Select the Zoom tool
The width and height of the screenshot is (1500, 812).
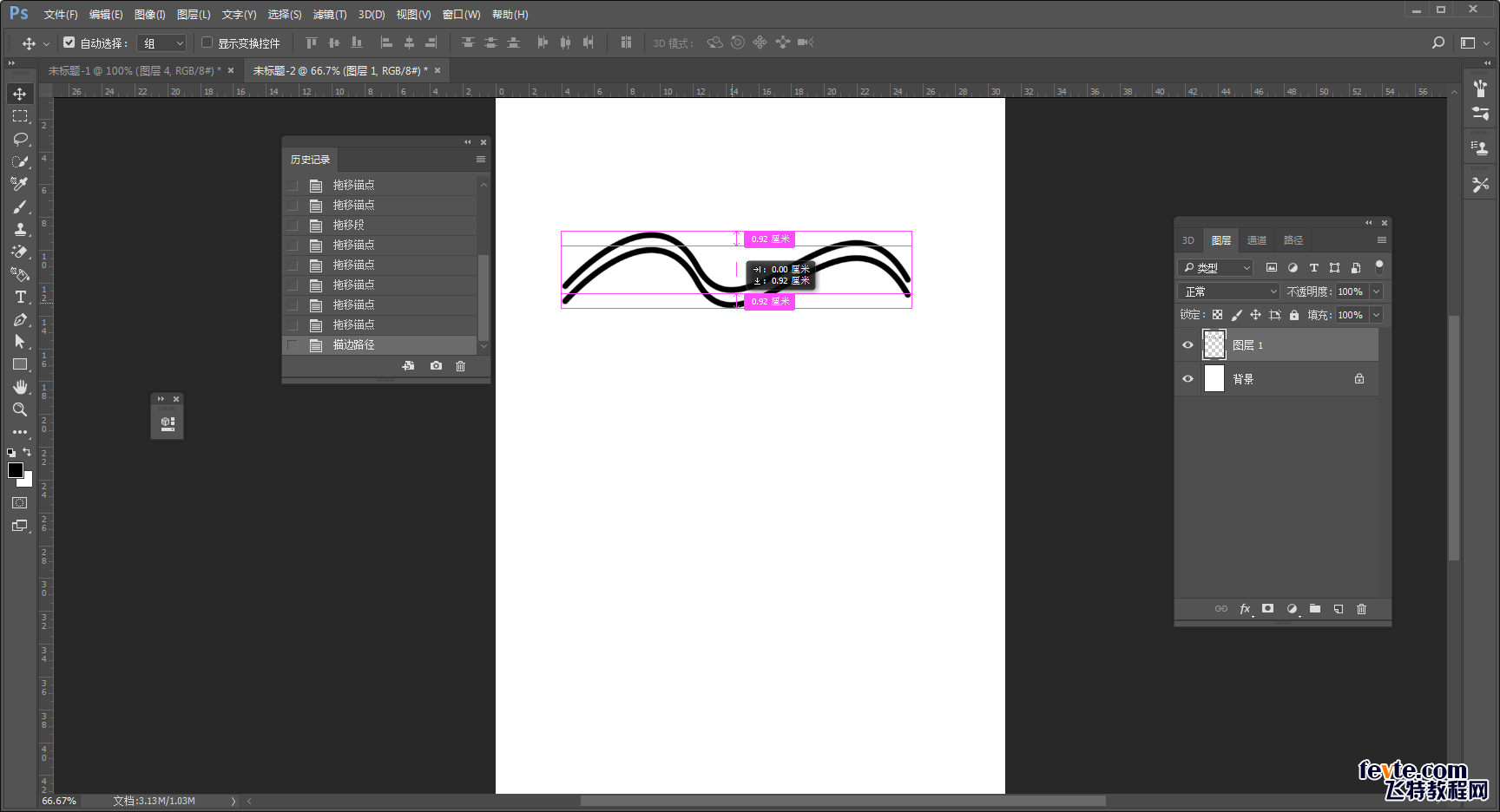coord(20,409)
